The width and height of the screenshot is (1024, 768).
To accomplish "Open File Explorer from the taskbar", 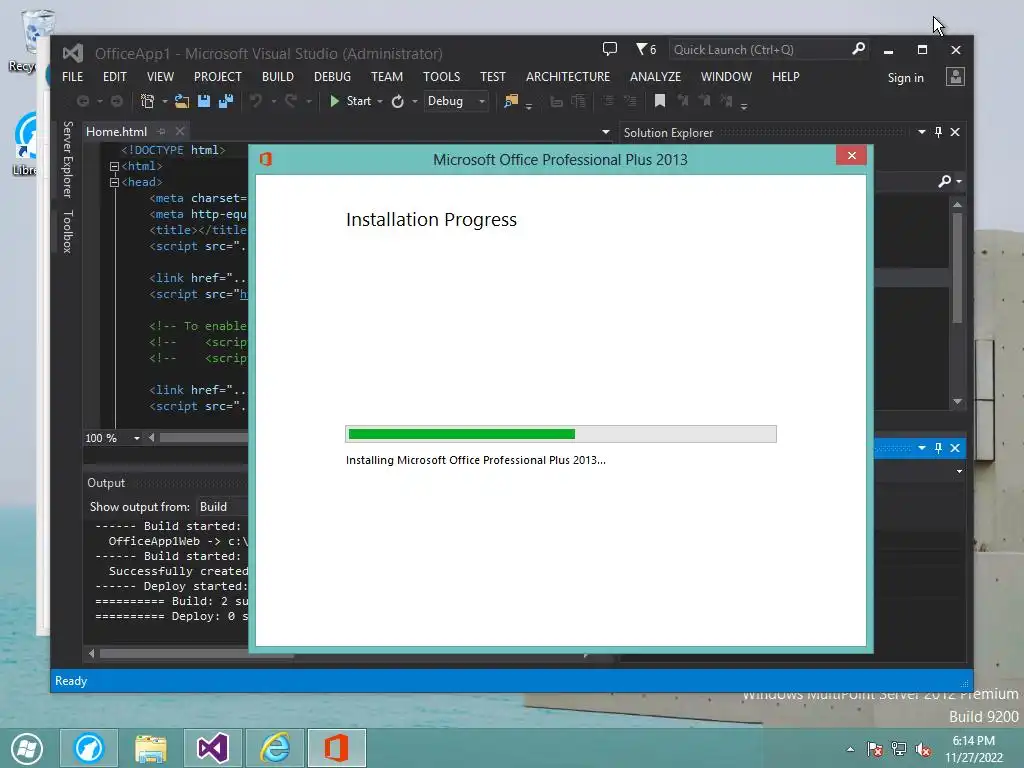I will [150, 748].
